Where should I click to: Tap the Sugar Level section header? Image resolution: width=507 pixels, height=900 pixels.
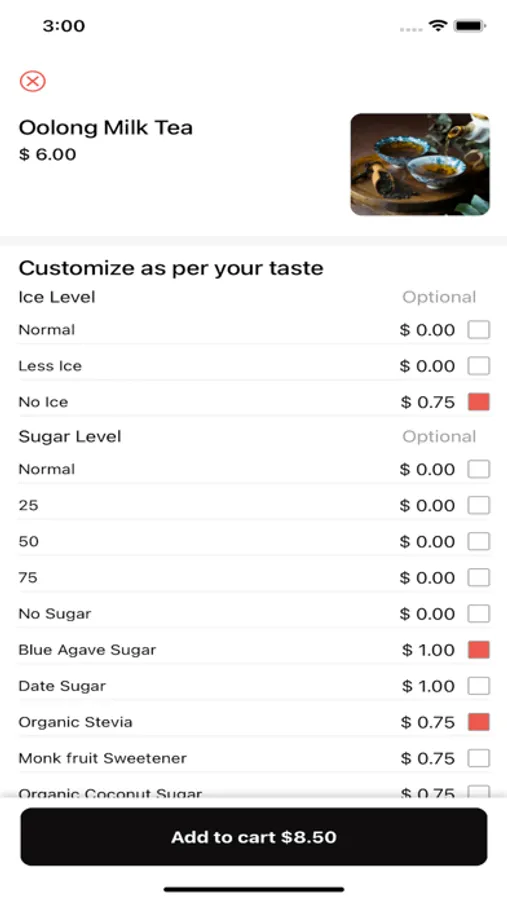pyautogui.click(x=70, y=437)
